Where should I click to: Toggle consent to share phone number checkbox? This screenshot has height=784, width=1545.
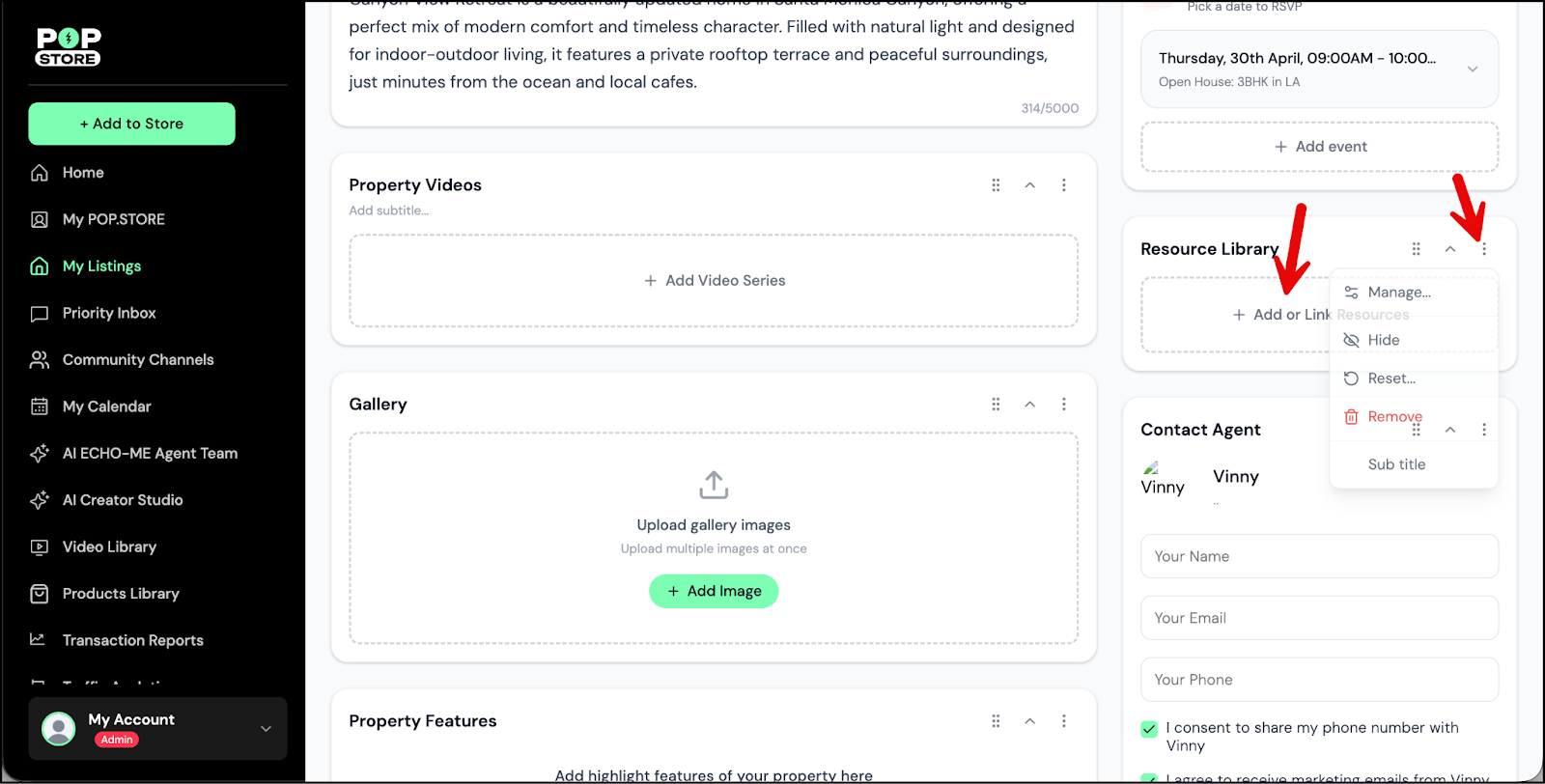pos(1149,729)
